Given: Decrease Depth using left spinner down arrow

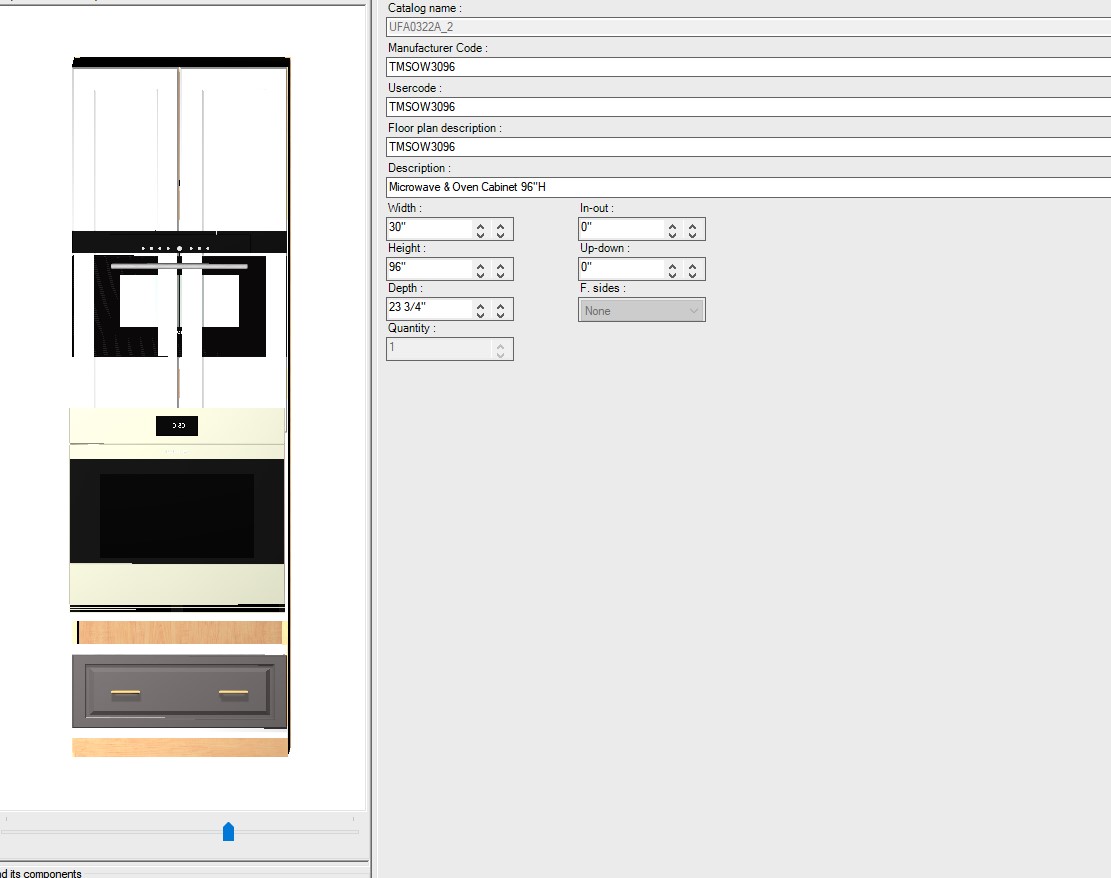Looking at the screenshot, I should coord(480,315).
